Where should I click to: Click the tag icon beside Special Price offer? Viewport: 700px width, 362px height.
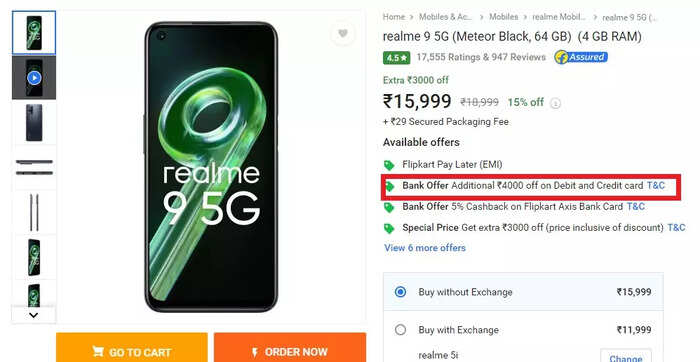[x=389, y=229]
